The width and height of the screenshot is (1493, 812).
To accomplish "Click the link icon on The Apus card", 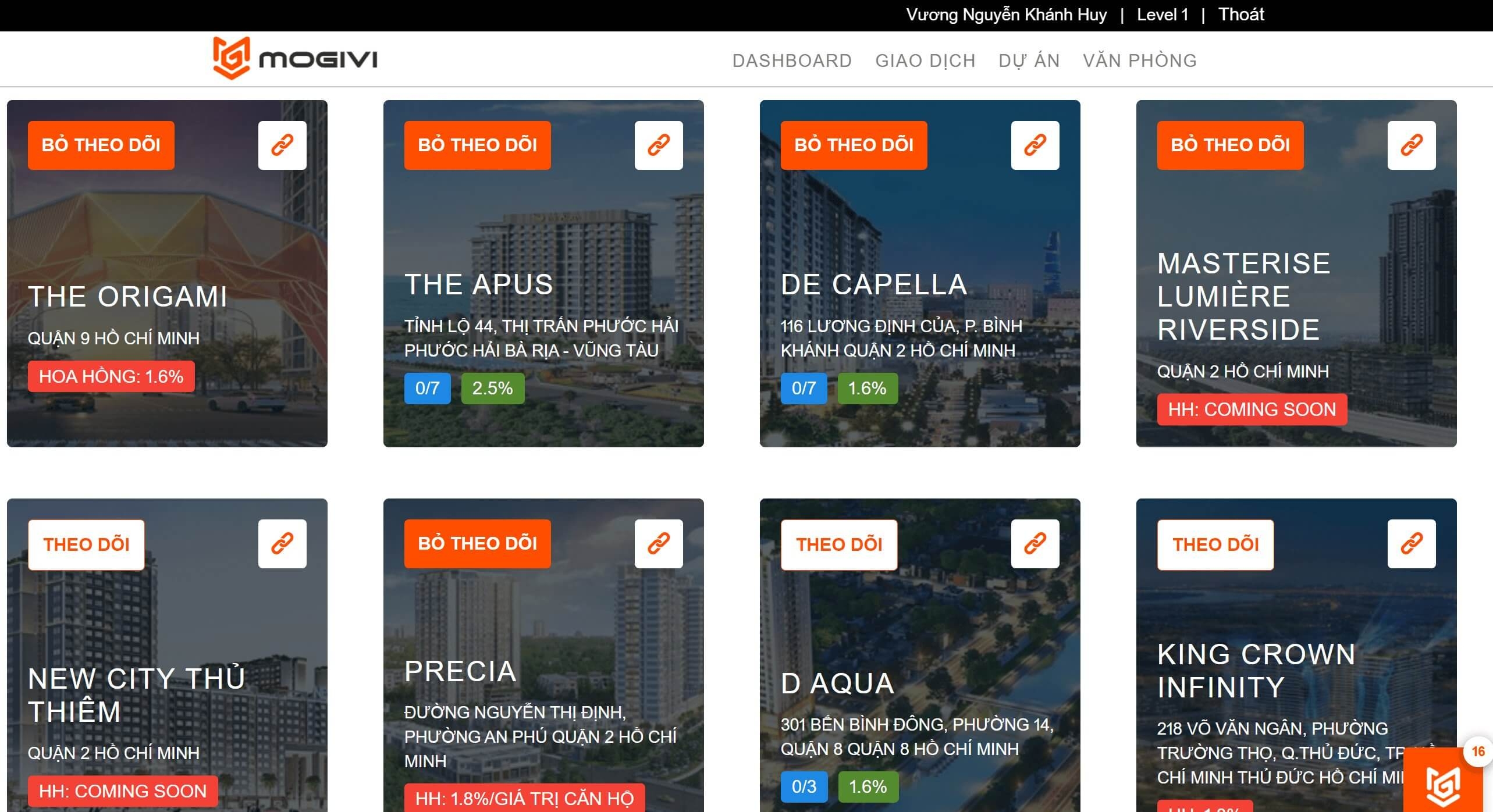I will point(659,145).
